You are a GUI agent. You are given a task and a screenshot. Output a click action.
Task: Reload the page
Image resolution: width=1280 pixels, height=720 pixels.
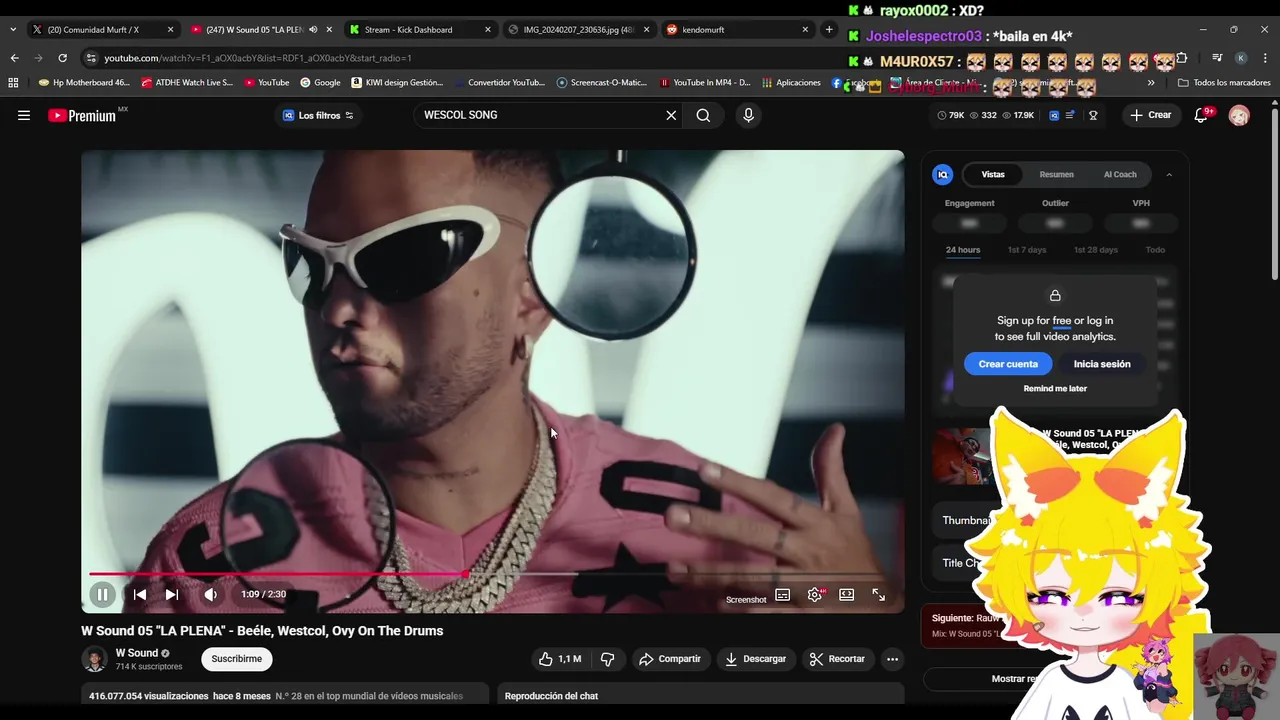pyautogui.click(x=62, y=58)
